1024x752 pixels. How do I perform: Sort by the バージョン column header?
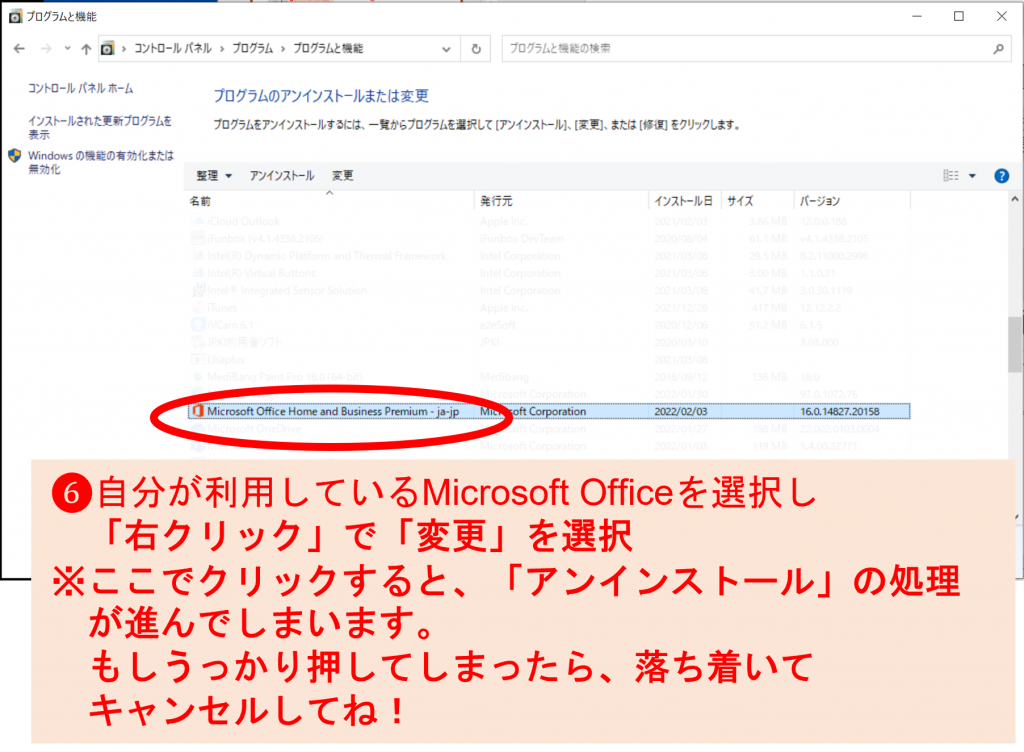point(852,201)
